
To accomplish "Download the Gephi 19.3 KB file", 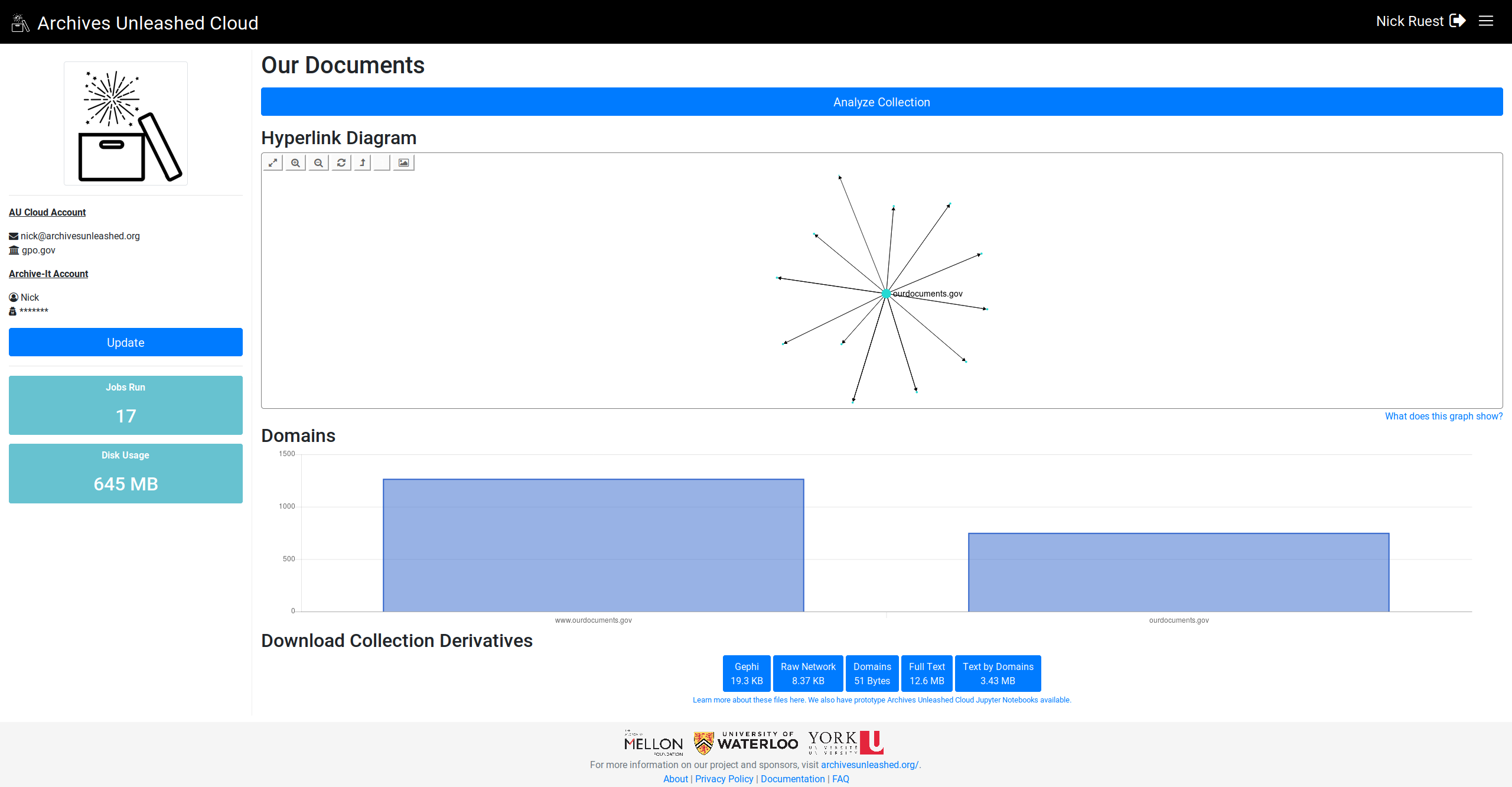I will (747, 674).
